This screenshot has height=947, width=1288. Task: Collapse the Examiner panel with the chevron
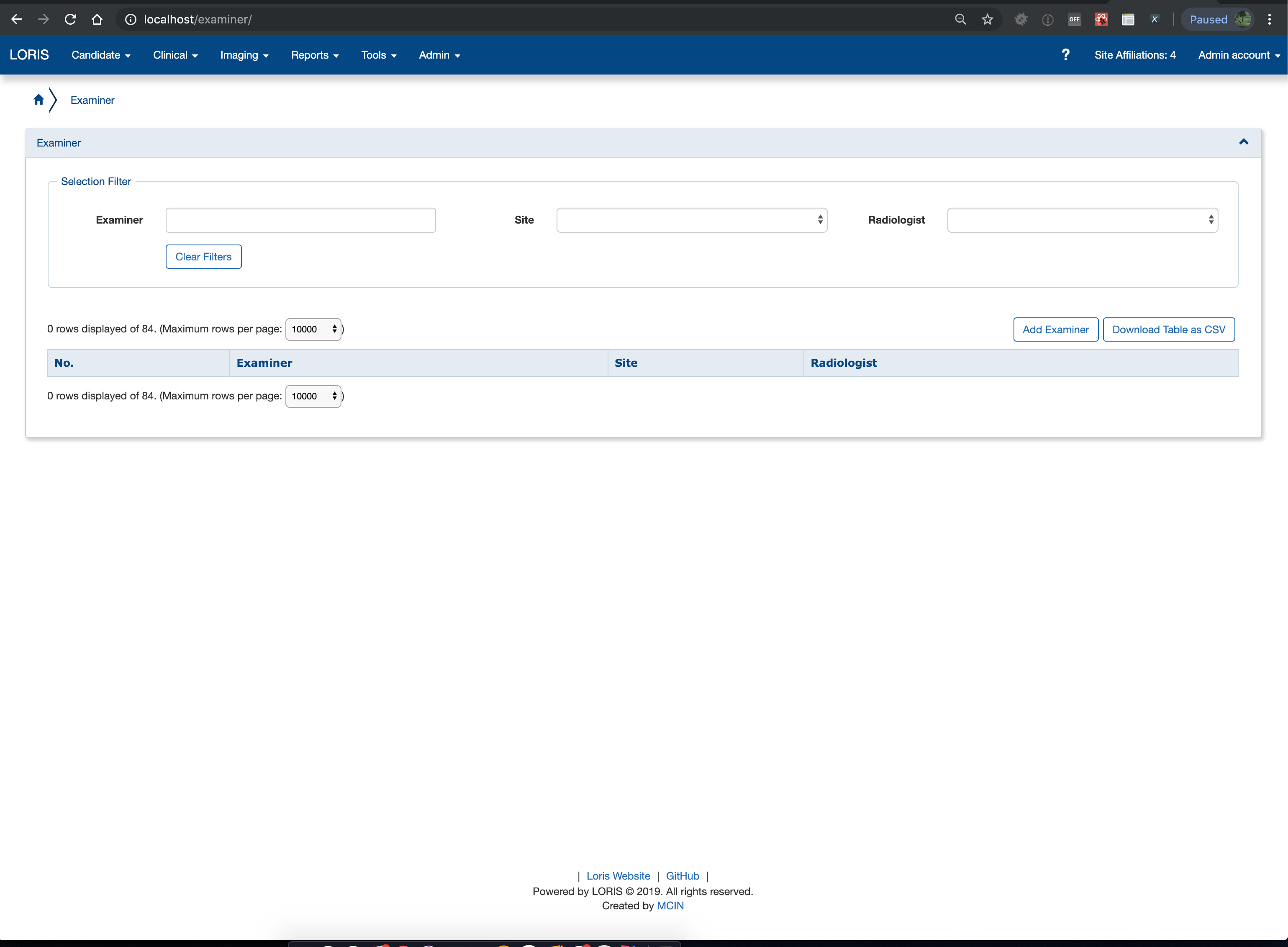coord(1243,142)
